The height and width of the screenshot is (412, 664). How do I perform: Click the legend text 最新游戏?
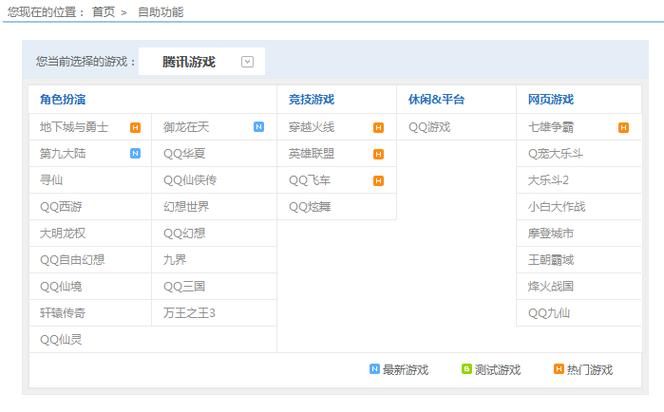click(405, 370)
